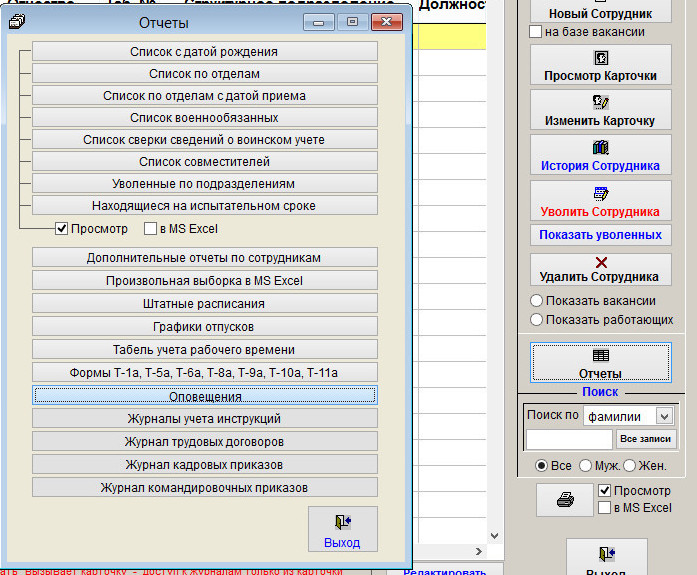Open Формы Т-1а, Т-5а forms button
This screenshot has height=575, width=697.
(205, 372)
